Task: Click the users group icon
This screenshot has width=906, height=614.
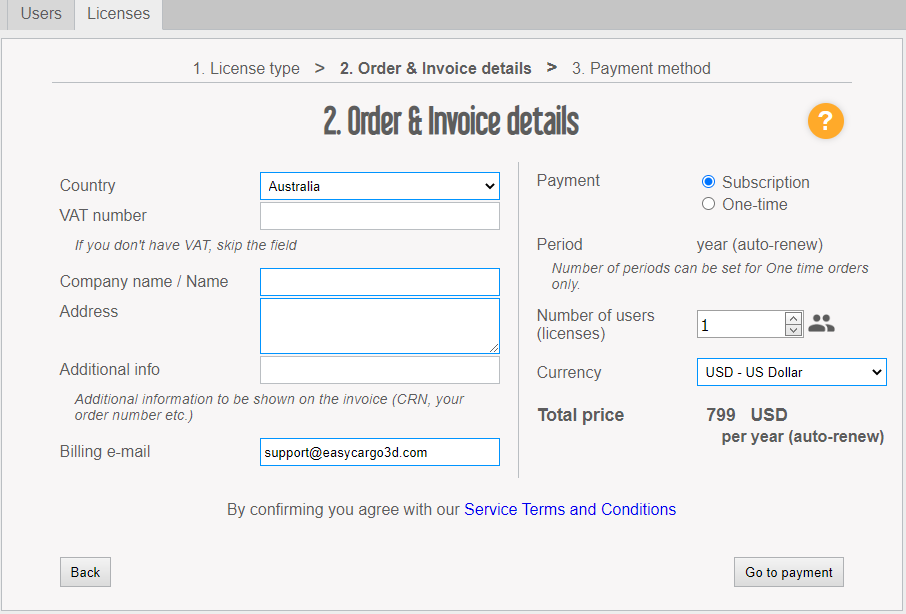Action: (x=821, y=324)
